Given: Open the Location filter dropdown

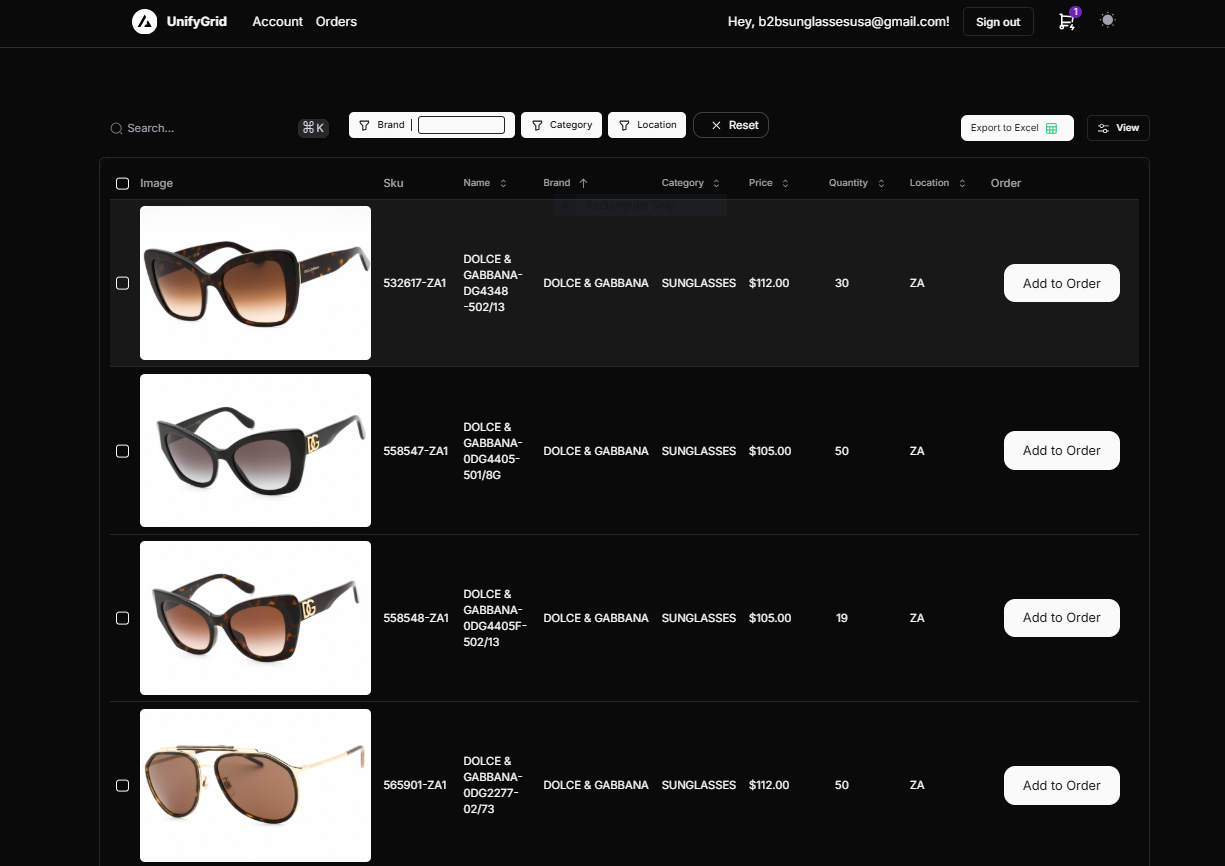Looking at the screenshot, I should click(x=647, y=125).
